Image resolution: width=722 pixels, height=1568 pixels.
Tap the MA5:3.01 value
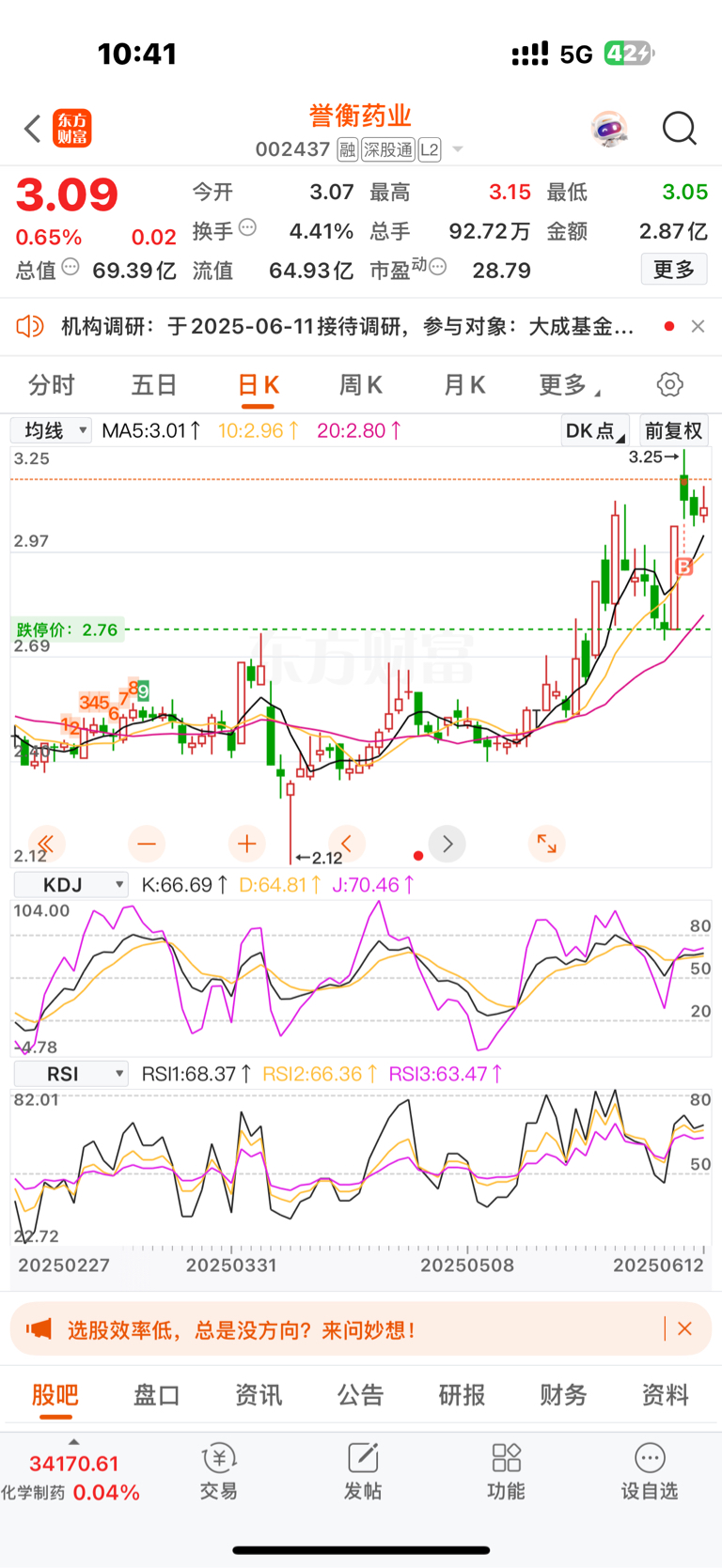point(151,430)
